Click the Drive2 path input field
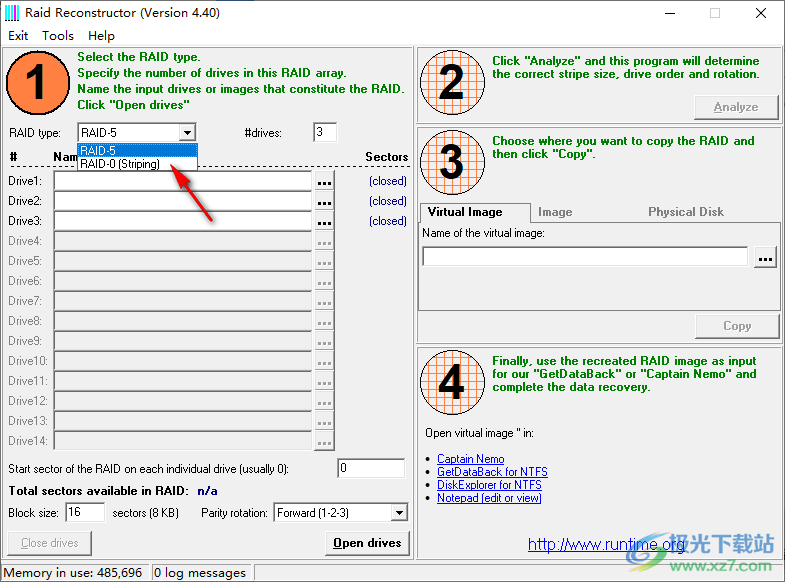Image resolution: width=785 pixels, height=582 pixels. [183, 201]
